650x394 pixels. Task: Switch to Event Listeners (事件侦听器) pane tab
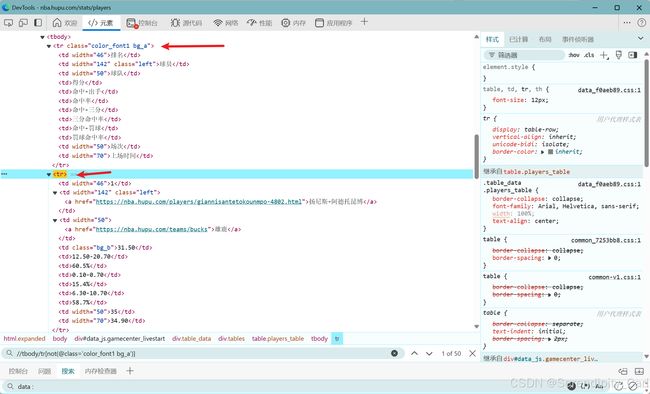click(578, 39)
